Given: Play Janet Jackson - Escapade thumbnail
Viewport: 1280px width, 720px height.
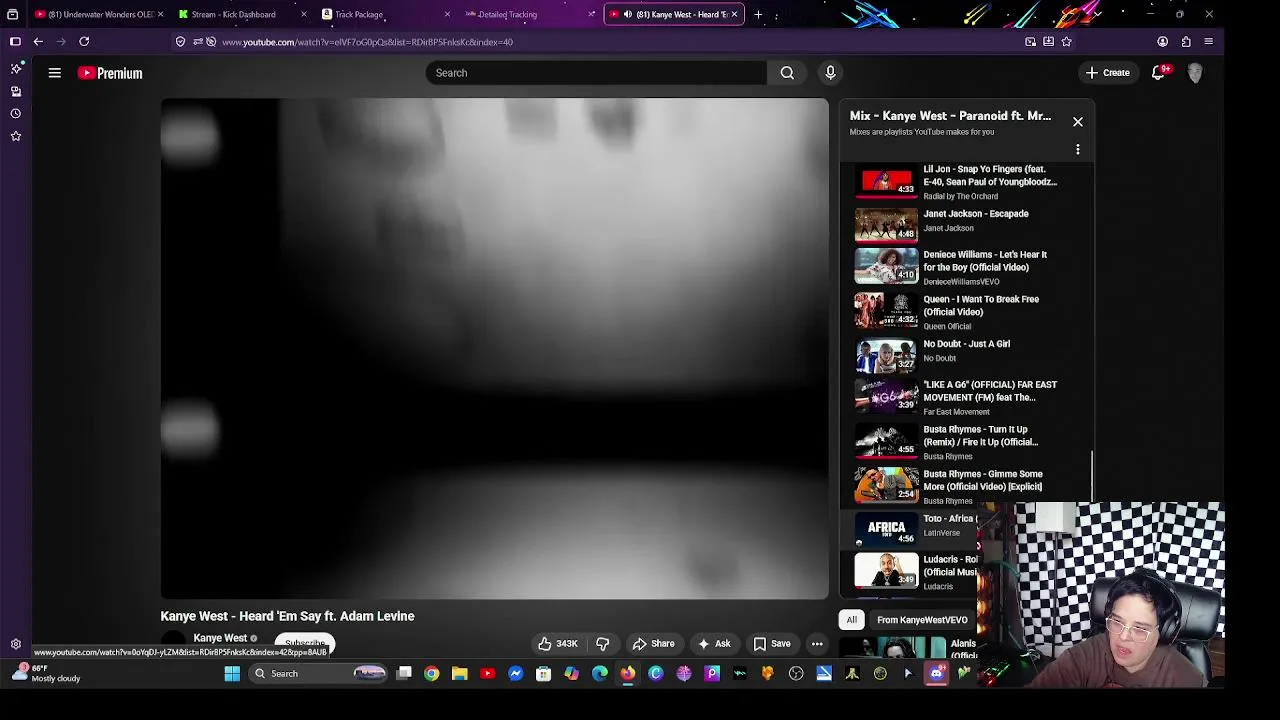Looking at the screenshot, I should point(886,224).
